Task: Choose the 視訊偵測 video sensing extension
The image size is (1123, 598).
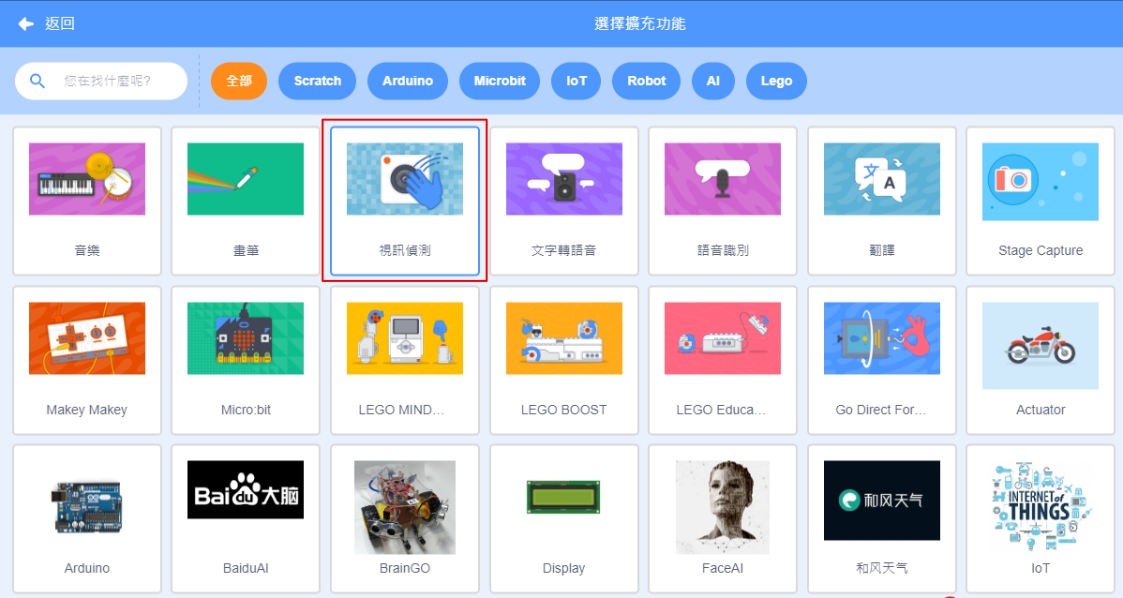Action: click(404, 200)
